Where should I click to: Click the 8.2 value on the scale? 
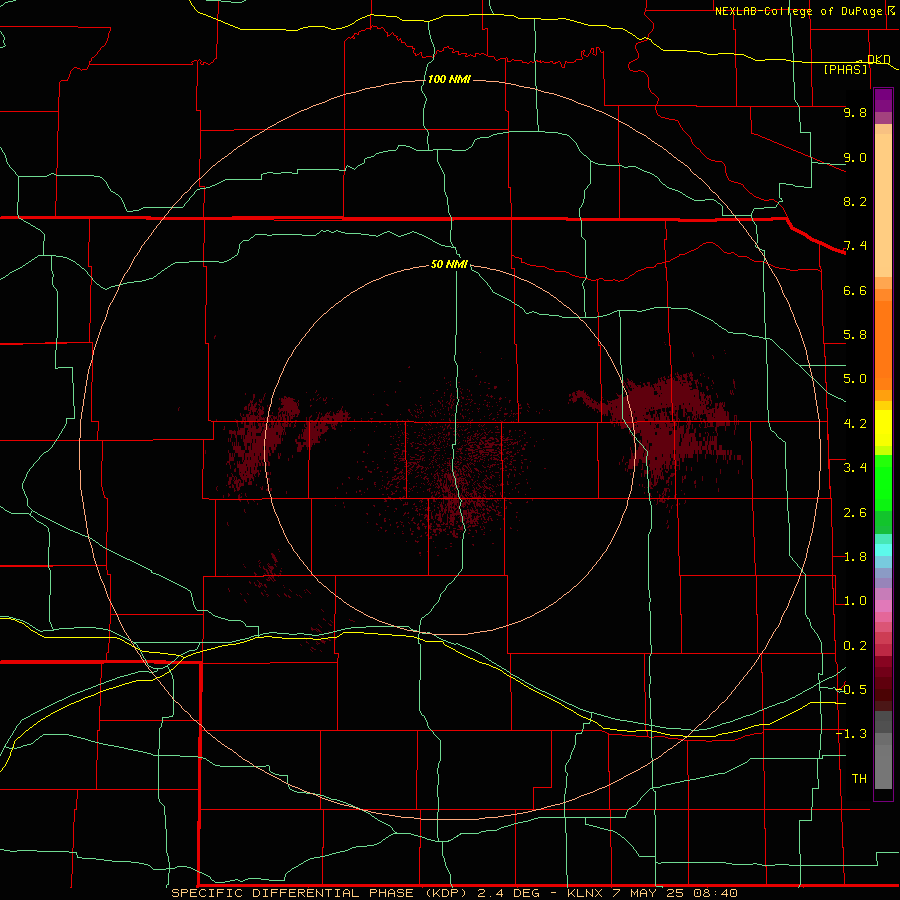[x=855, y=201]
